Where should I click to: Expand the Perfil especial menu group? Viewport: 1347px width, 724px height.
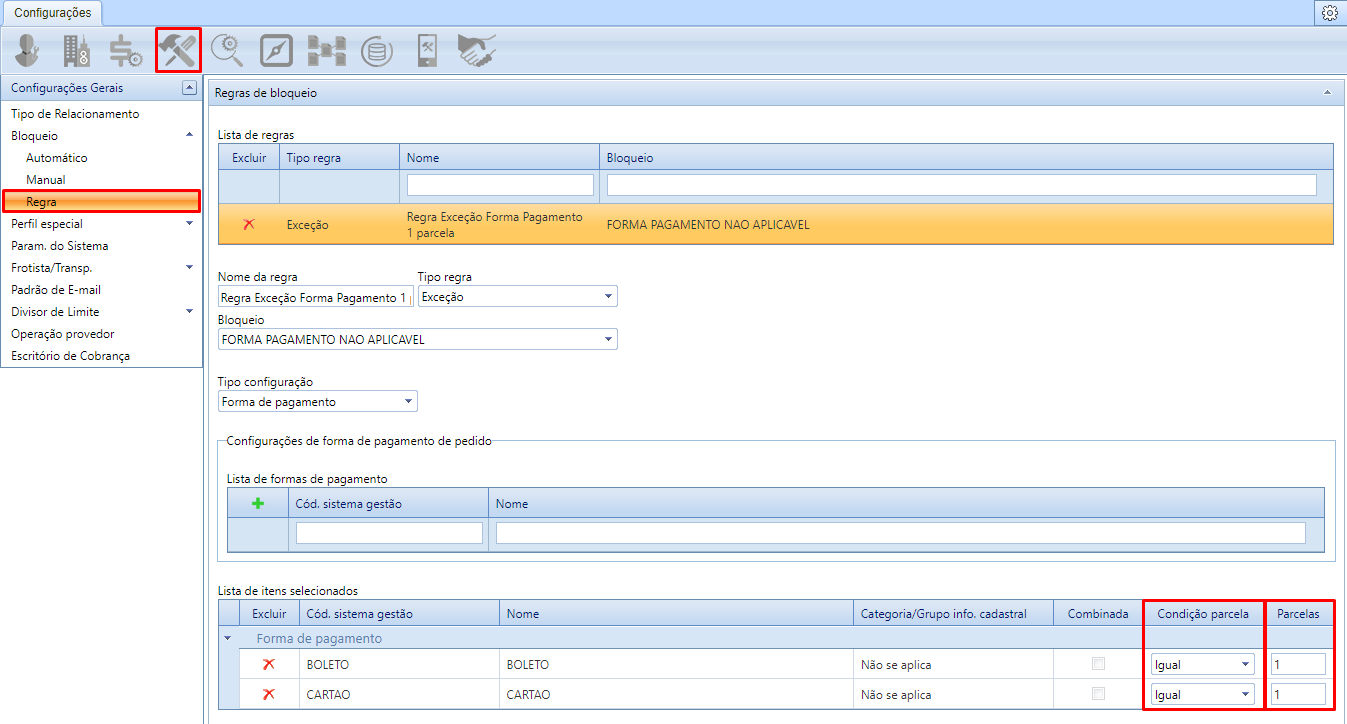190,223
